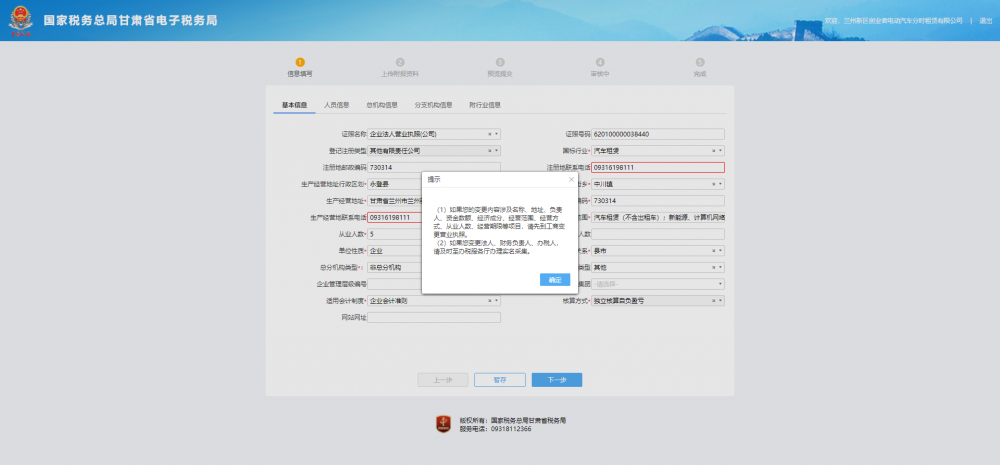Click step 2 上传附报资料 circle icon
1000x465 pixels.
pyautogui.click(x=400, y=62)
